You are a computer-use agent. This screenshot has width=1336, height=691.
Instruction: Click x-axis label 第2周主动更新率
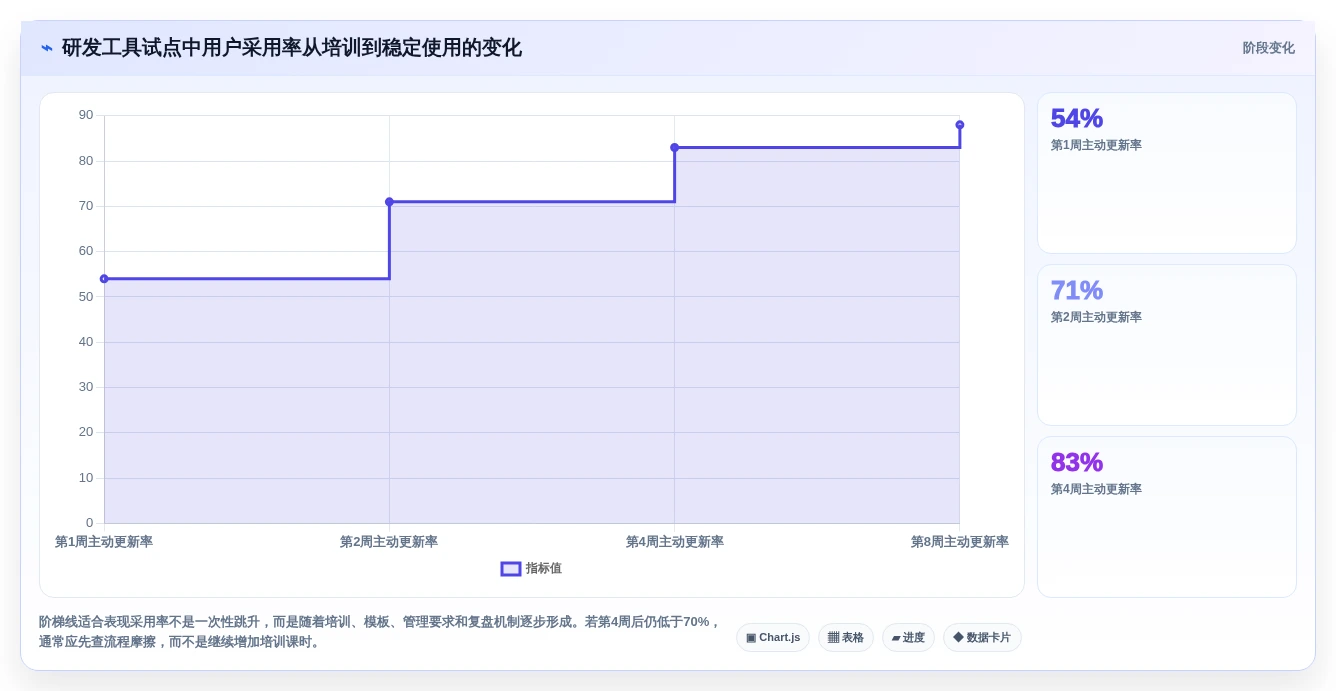[x=389, y=541]
